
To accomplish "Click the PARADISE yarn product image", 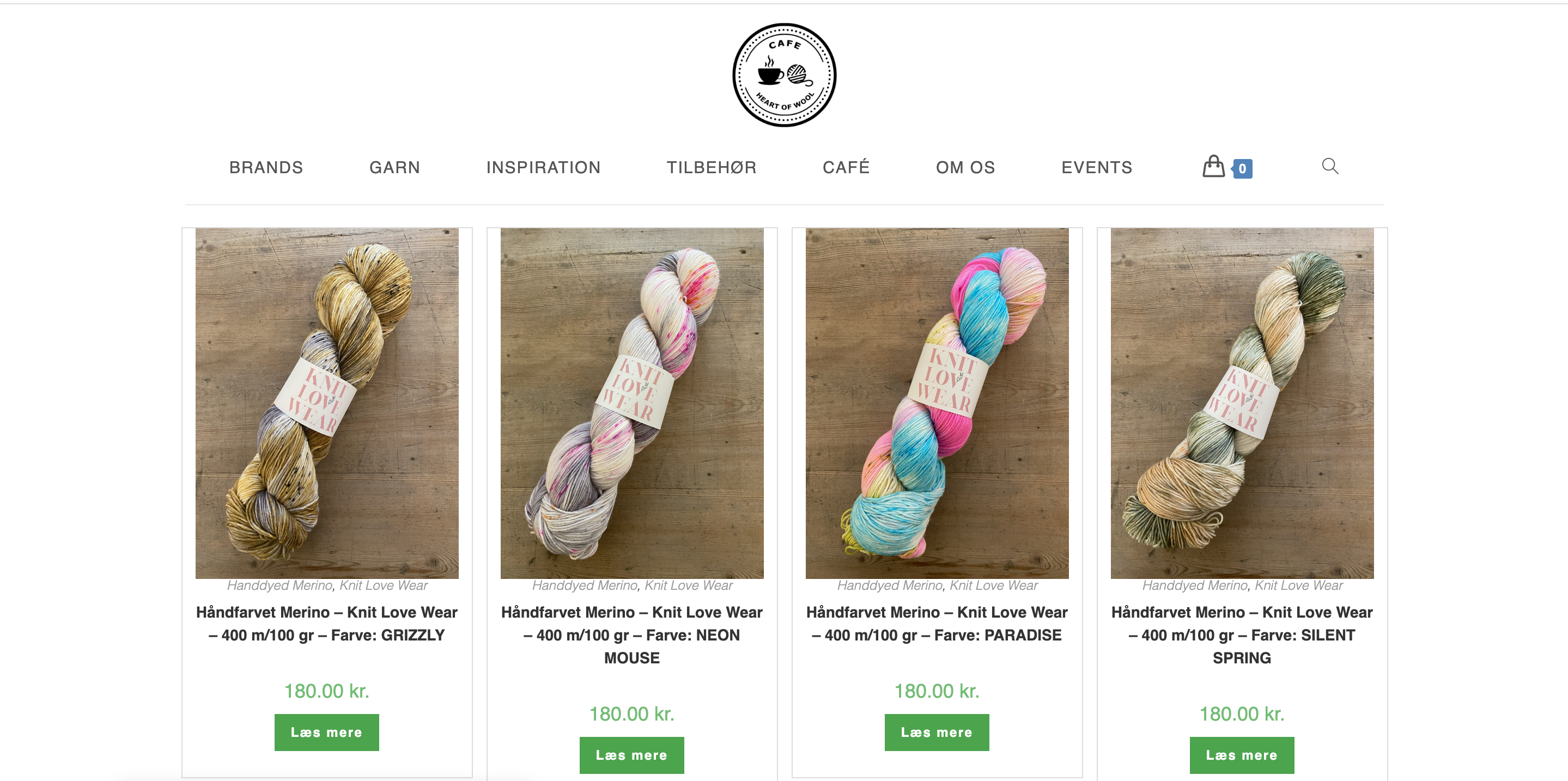I will coord(937,402).
